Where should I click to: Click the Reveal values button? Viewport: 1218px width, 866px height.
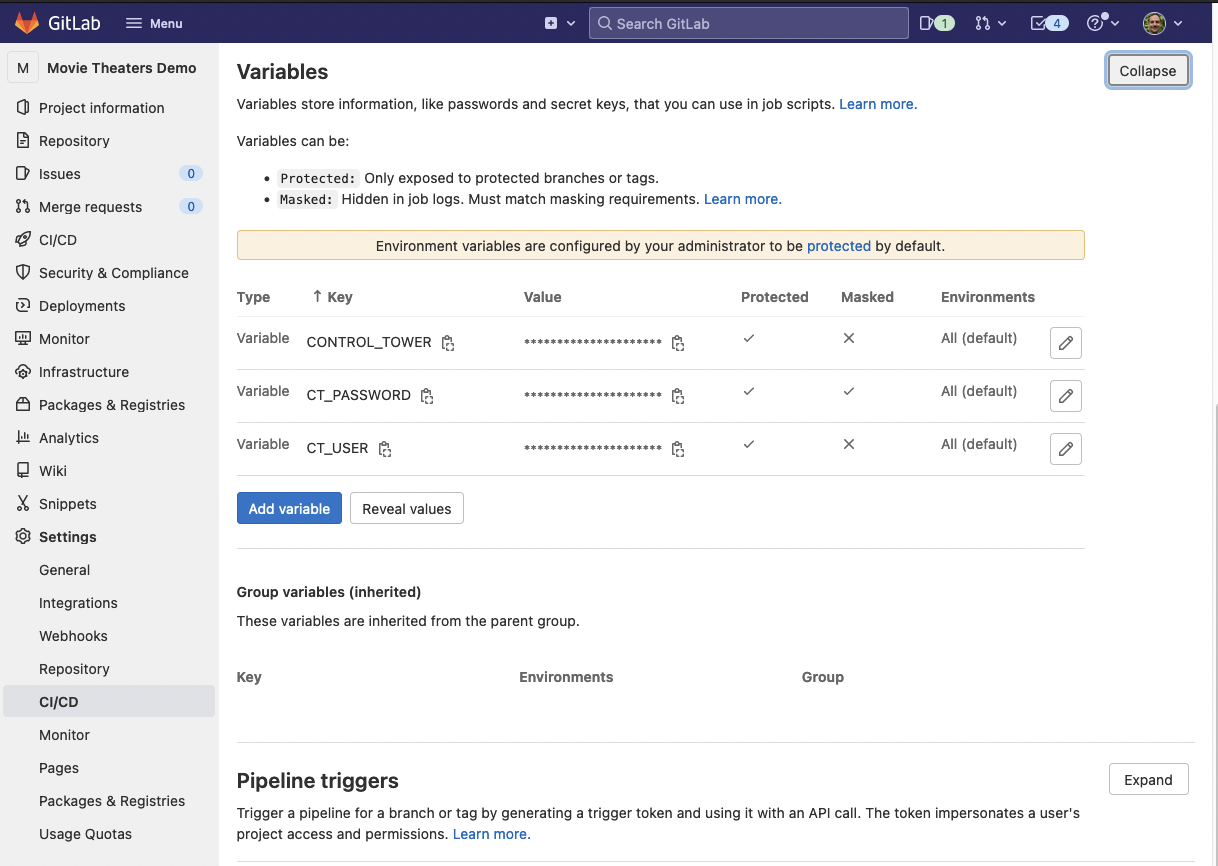point(406,508)
